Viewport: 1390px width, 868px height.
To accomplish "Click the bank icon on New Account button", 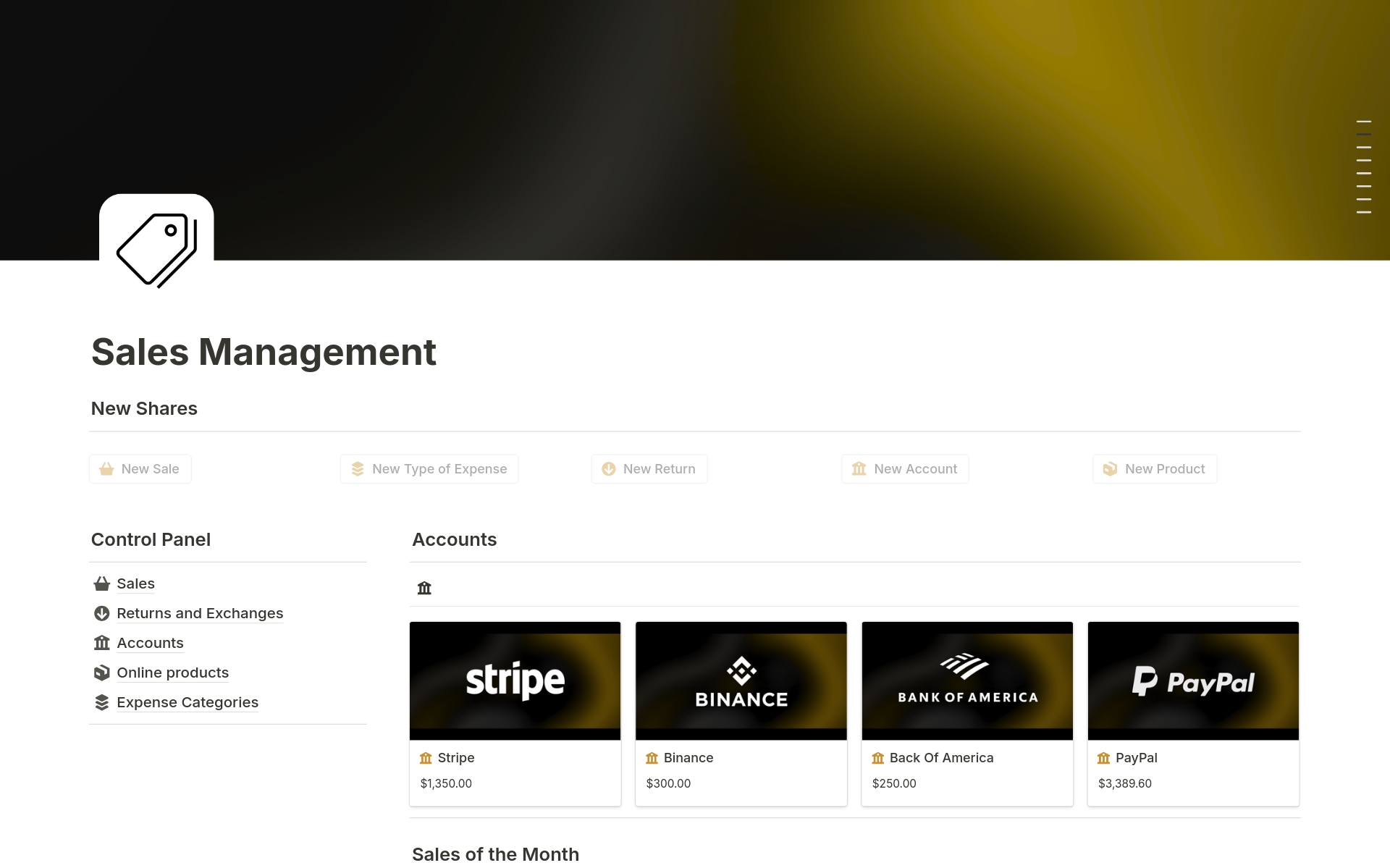I will coord(859,468).
